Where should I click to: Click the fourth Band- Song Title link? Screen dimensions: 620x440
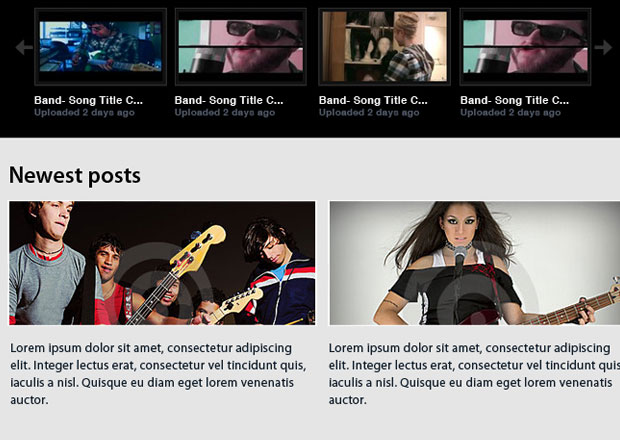tap(514, 100)
